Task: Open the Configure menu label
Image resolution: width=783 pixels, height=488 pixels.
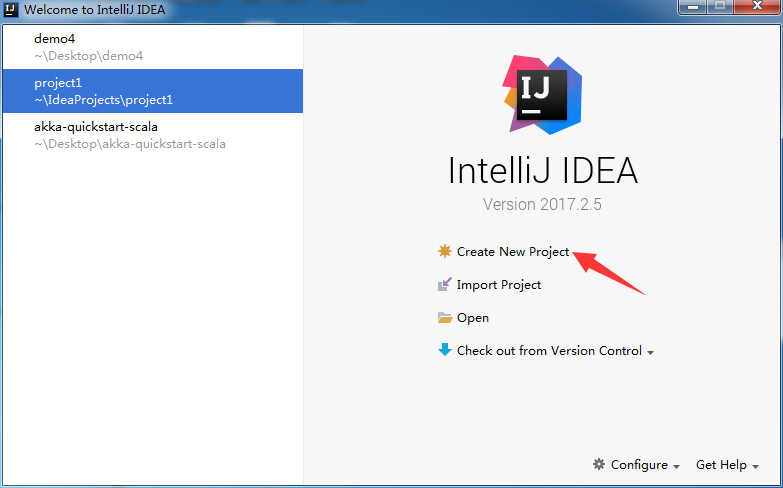Action: point(639,465)
